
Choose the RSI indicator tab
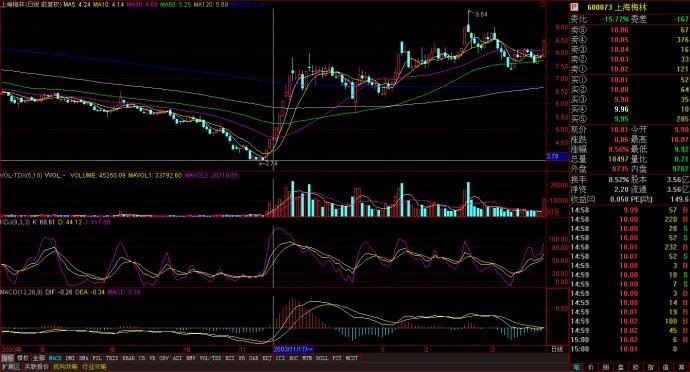230,358
